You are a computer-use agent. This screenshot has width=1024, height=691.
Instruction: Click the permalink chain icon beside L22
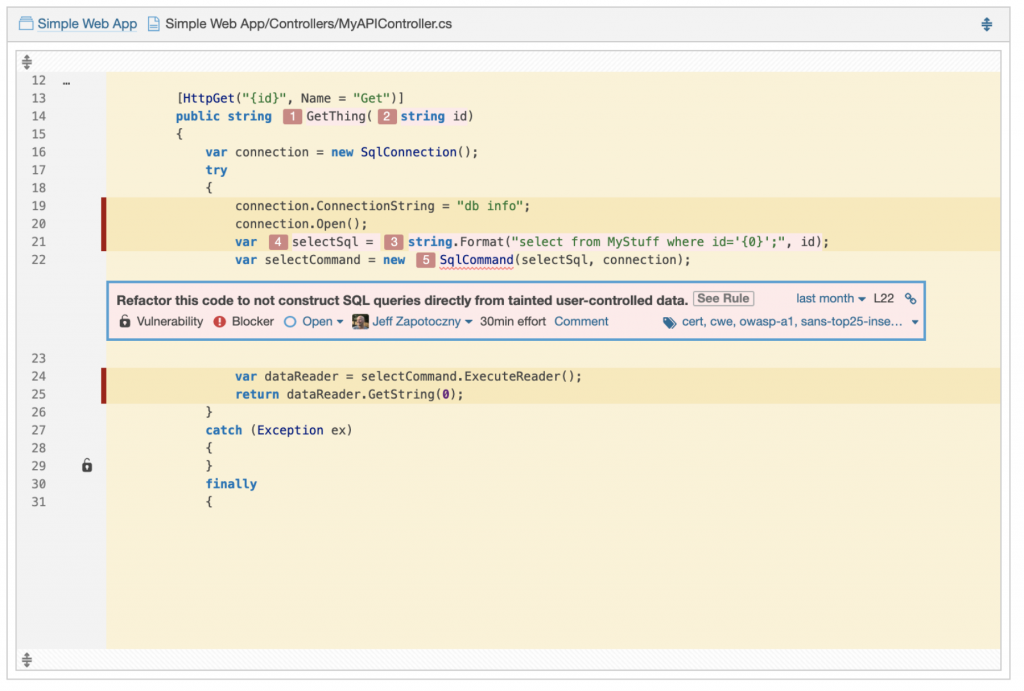(910, 298)
